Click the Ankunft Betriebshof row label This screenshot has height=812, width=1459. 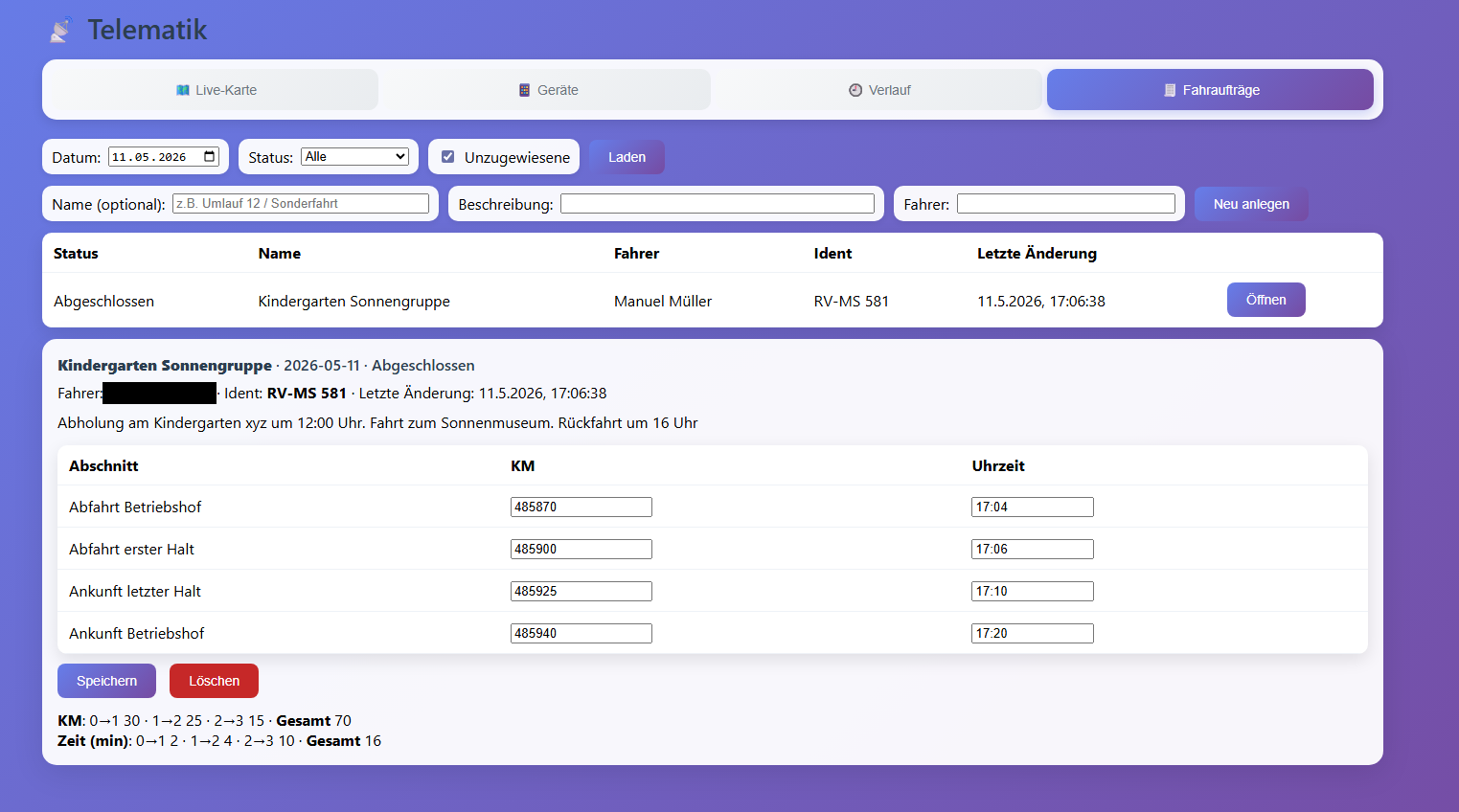tap(136, 633)
